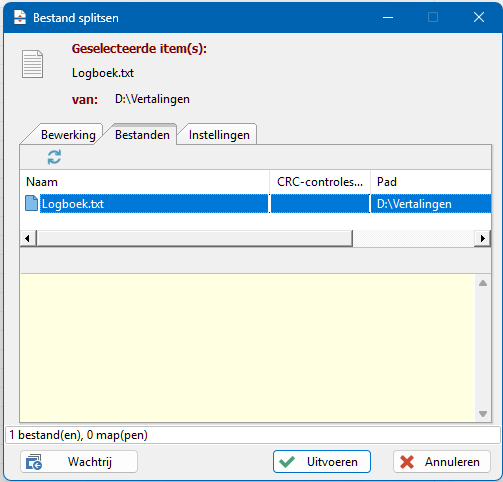The height and width of the screenshot is (482, 503).
Task: Select the Bestanden tab
Action: click(142, 134)
